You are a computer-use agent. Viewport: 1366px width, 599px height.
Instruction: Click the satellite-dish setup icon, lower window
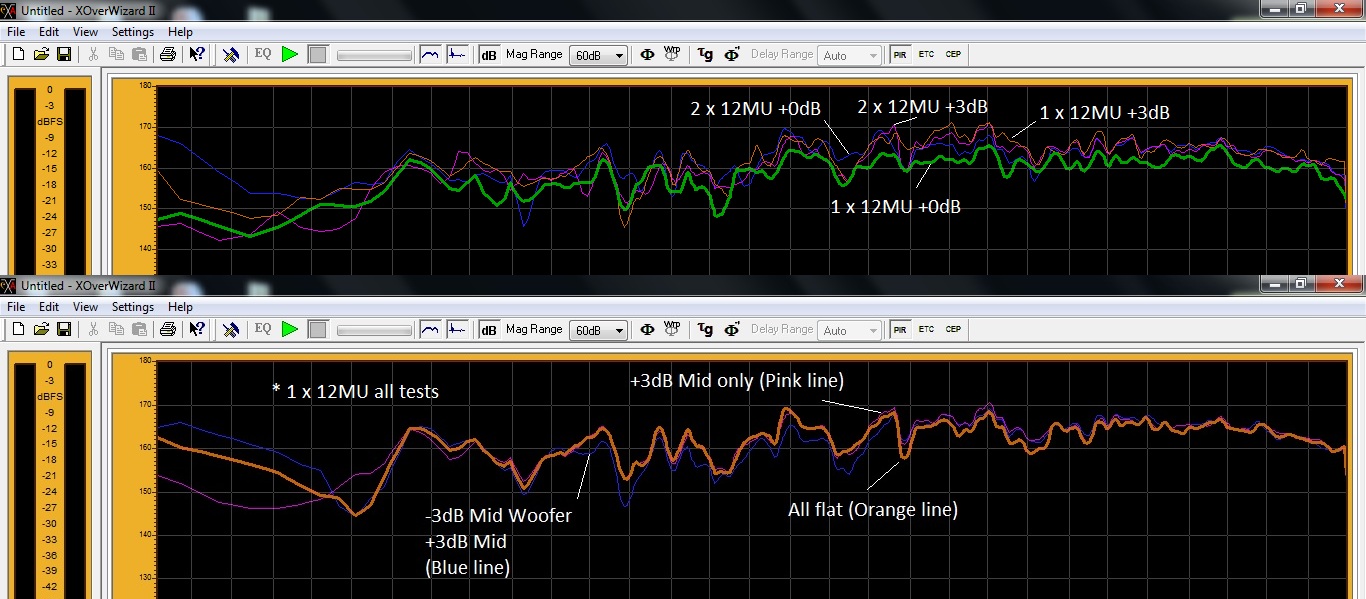tap(231, 329)
